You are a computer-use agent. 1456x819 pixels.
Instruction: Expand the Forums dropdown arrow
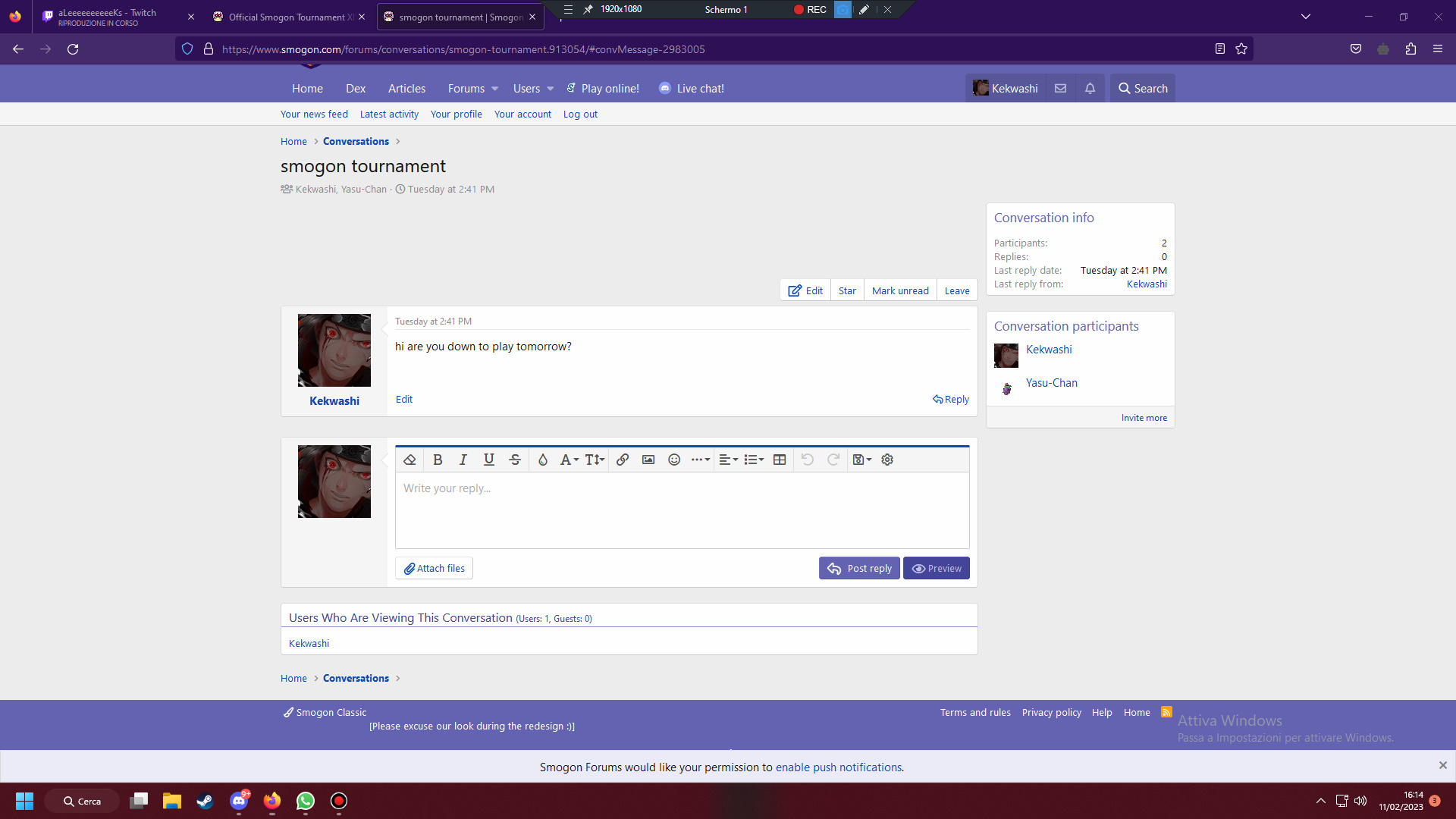495,89
